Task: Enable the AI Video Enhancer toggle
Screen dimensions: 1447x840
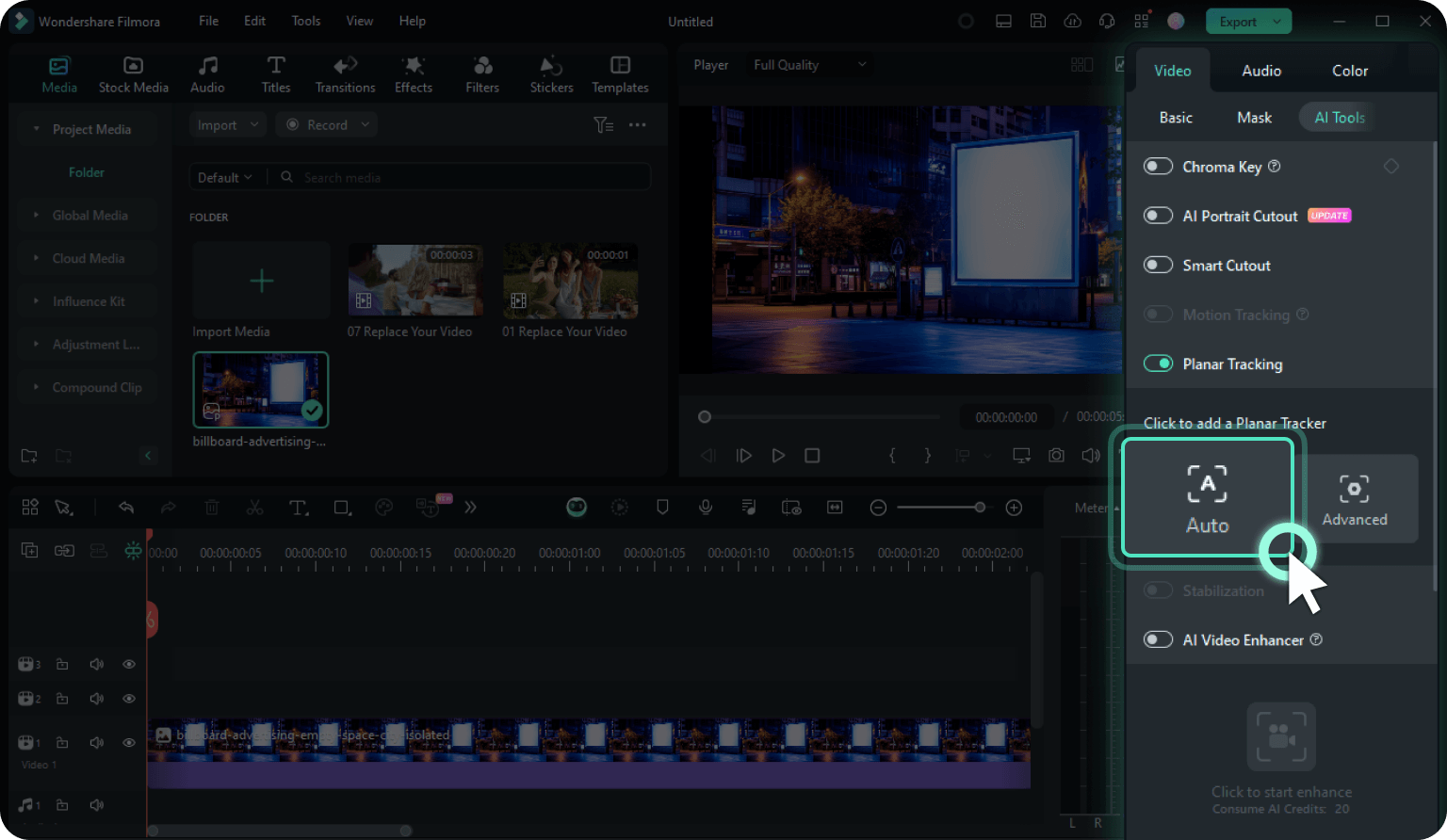Action: [x=1158, y=639]
